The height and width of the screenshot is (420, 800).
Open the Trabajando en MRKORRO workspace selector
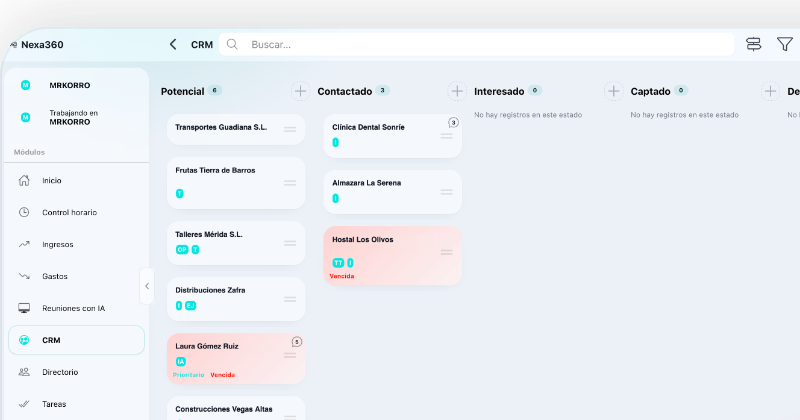click(x=77, y=117)
